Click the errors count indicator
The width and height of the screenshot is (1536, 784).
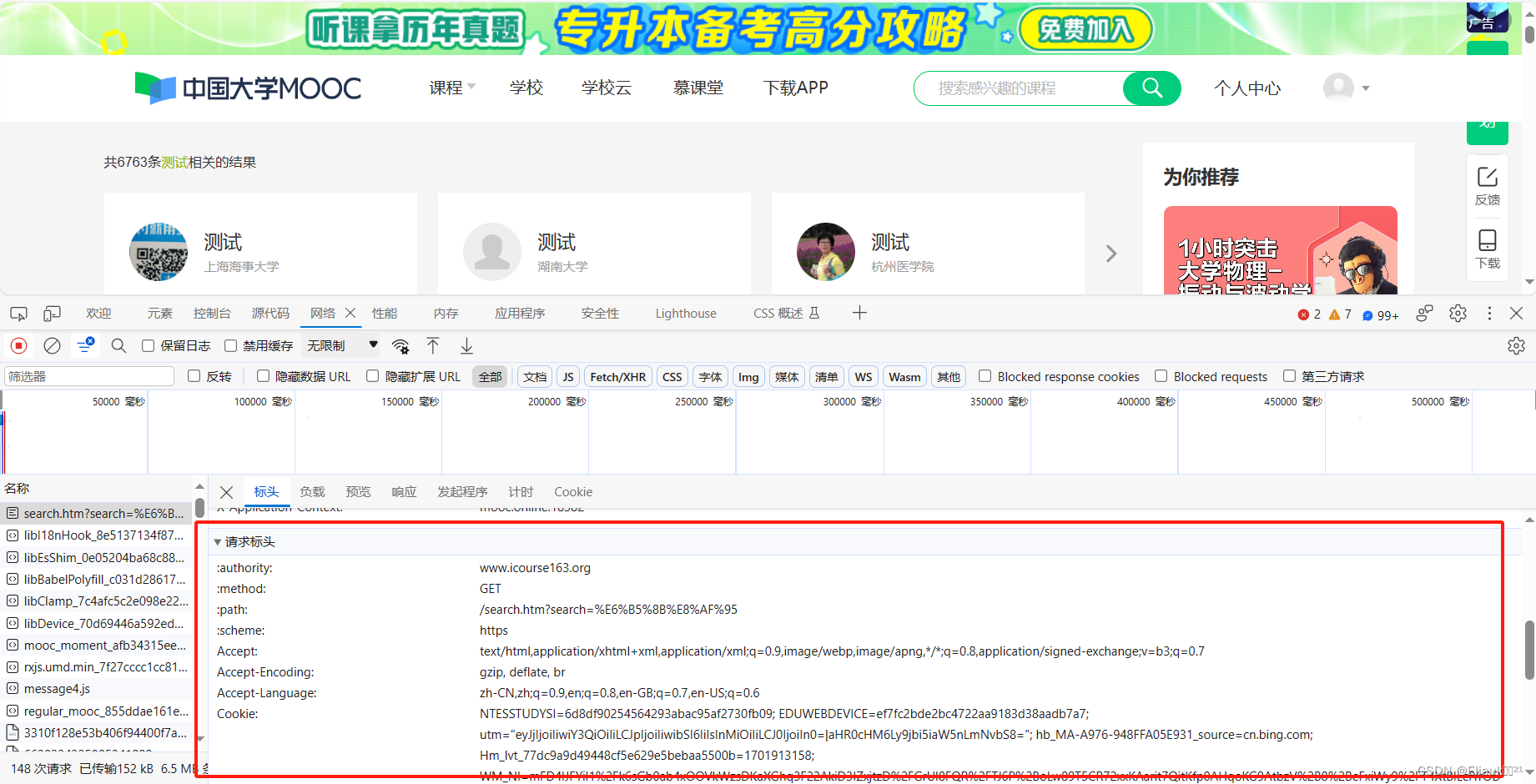(x=1310, y=314)
